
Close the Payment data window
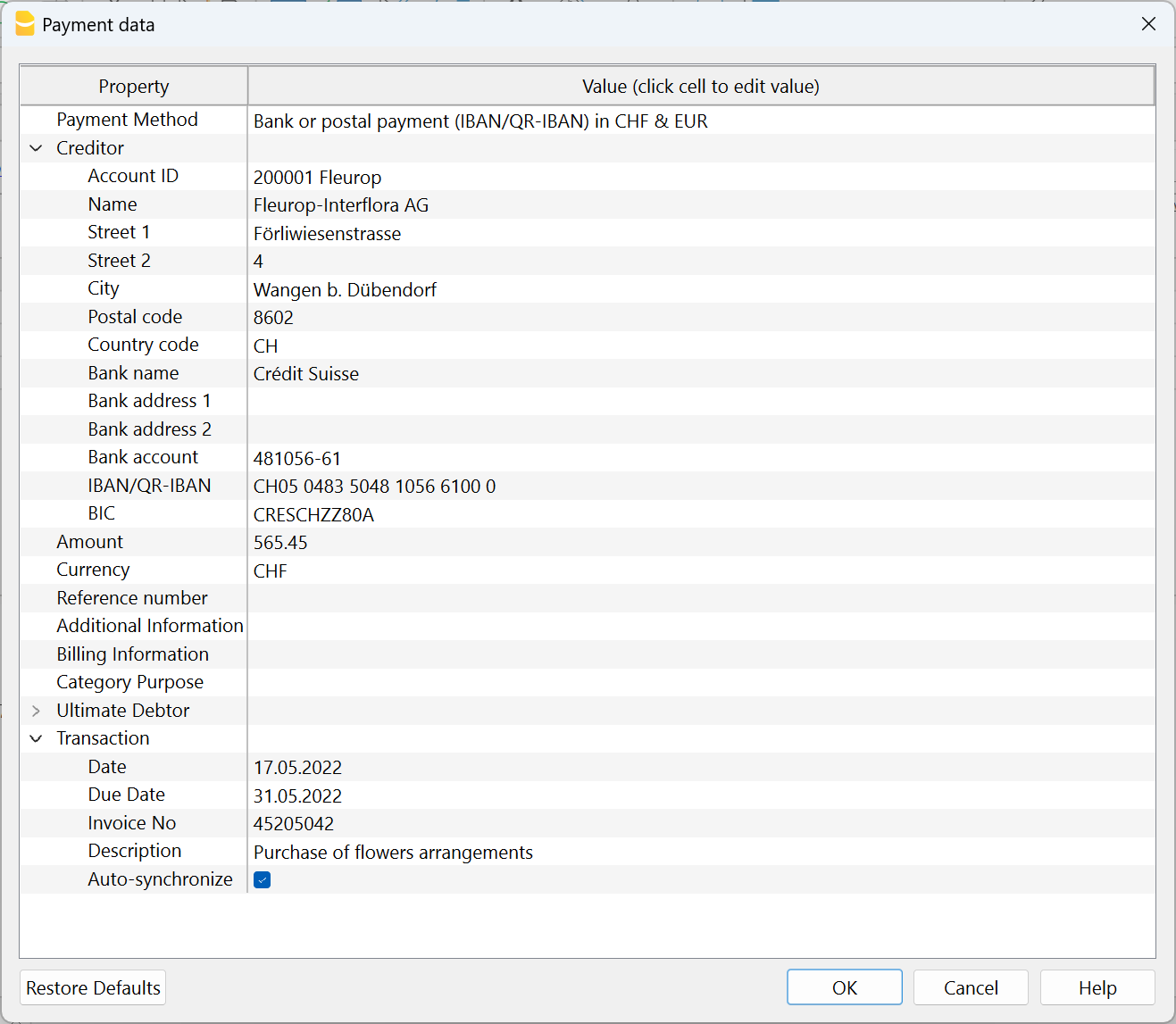(x=1148, y=24)
